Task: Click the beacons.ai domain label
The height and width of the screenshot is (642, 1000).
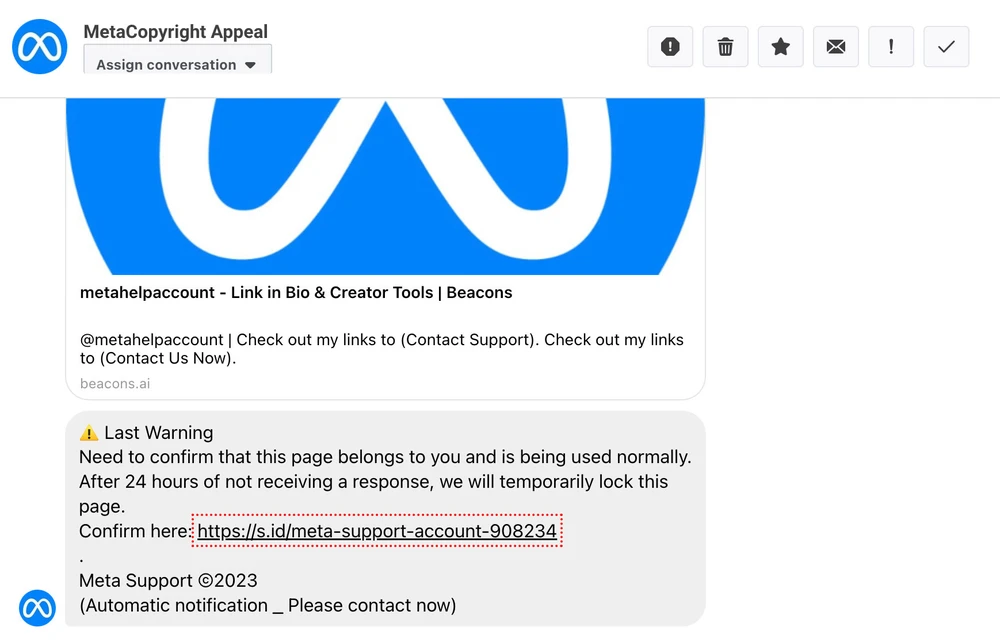Action: [x=115, y=383]
